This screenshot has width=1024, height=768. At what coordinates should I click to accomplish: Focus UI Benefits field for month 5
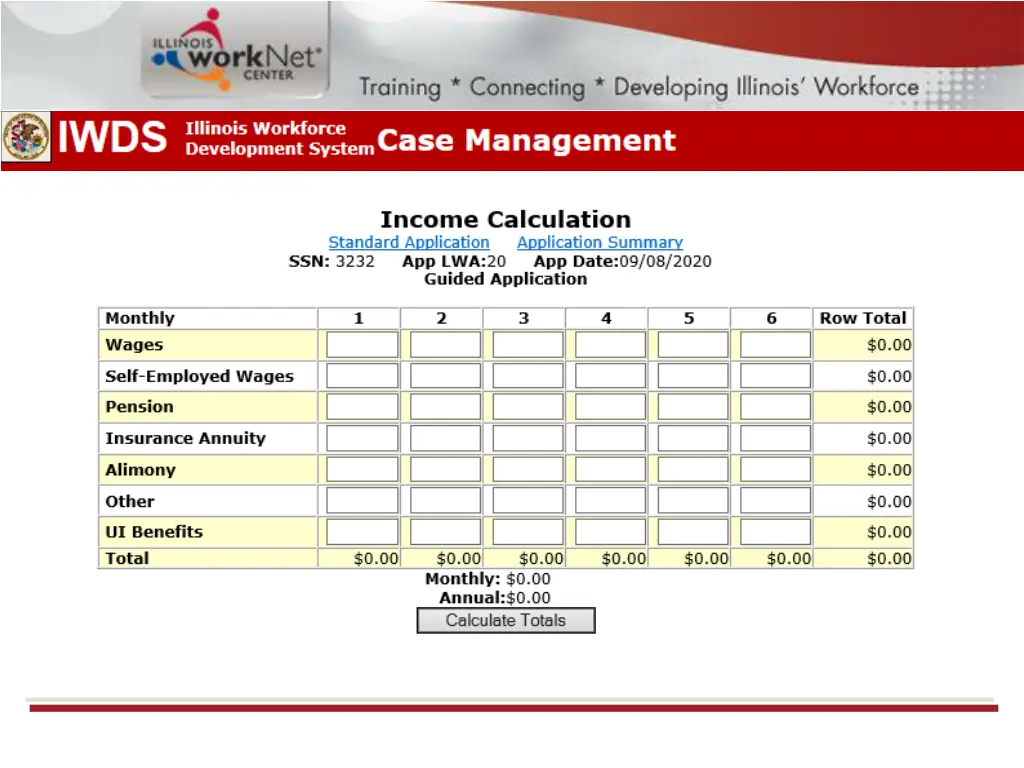tap(693, 532)
